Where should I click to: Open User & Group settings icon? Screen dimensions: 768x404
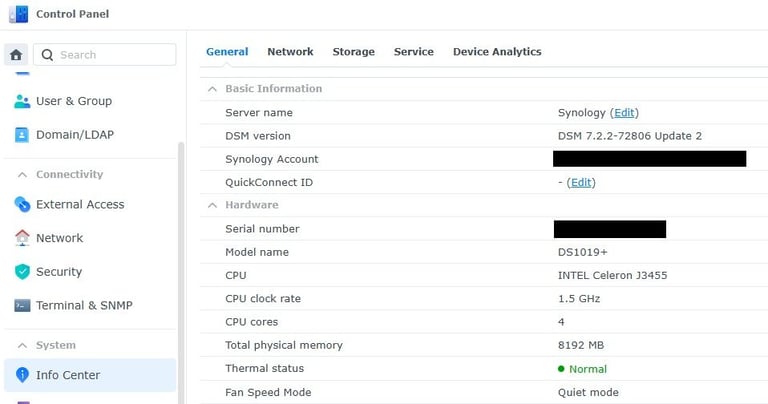22,101
